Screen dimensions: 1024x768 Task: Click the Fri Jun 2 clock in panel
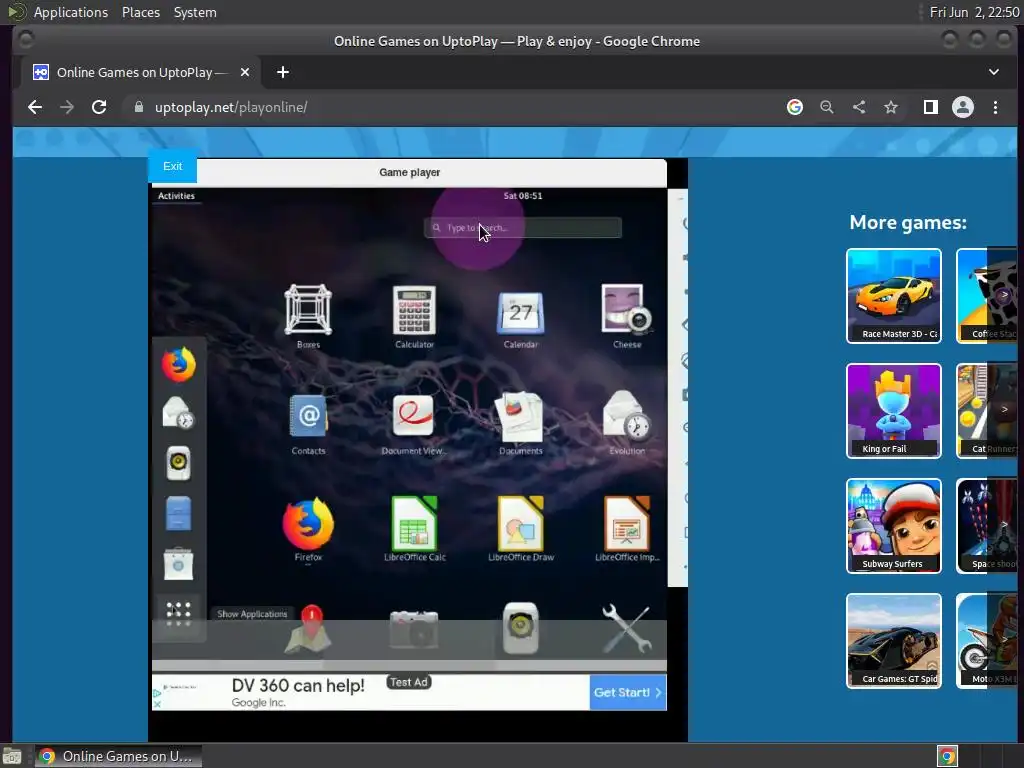[x=974, y=12]
